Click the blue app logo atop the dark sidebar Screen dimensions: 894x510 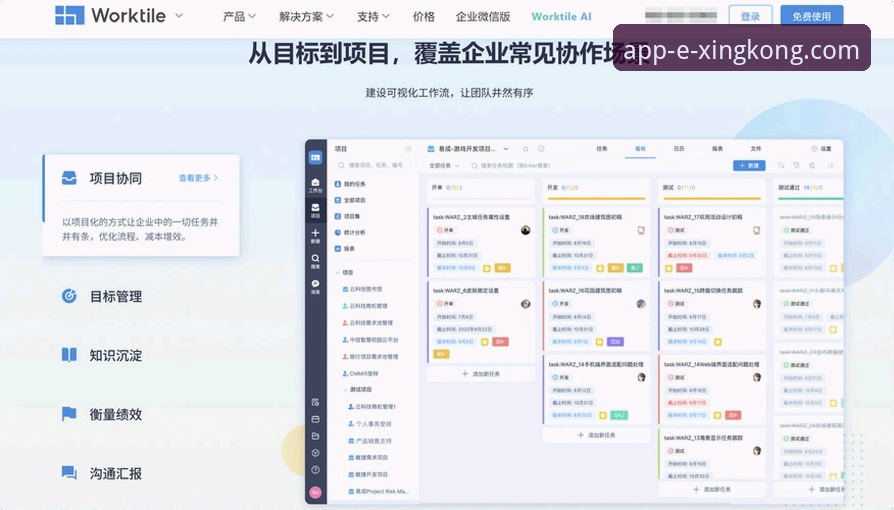click(x=315, y=157)
